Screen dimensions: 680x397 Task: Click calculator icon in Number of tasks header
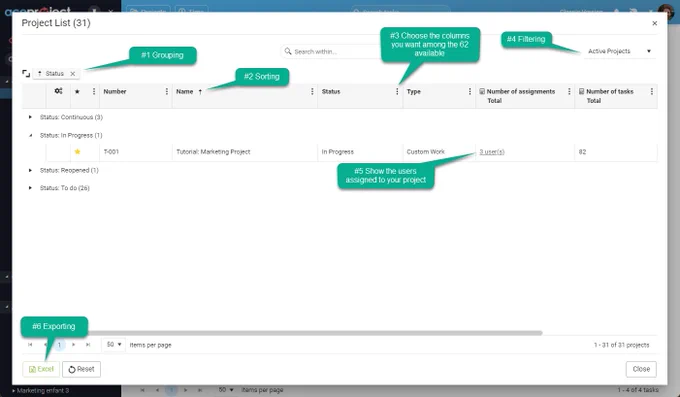tap(582, 92)
